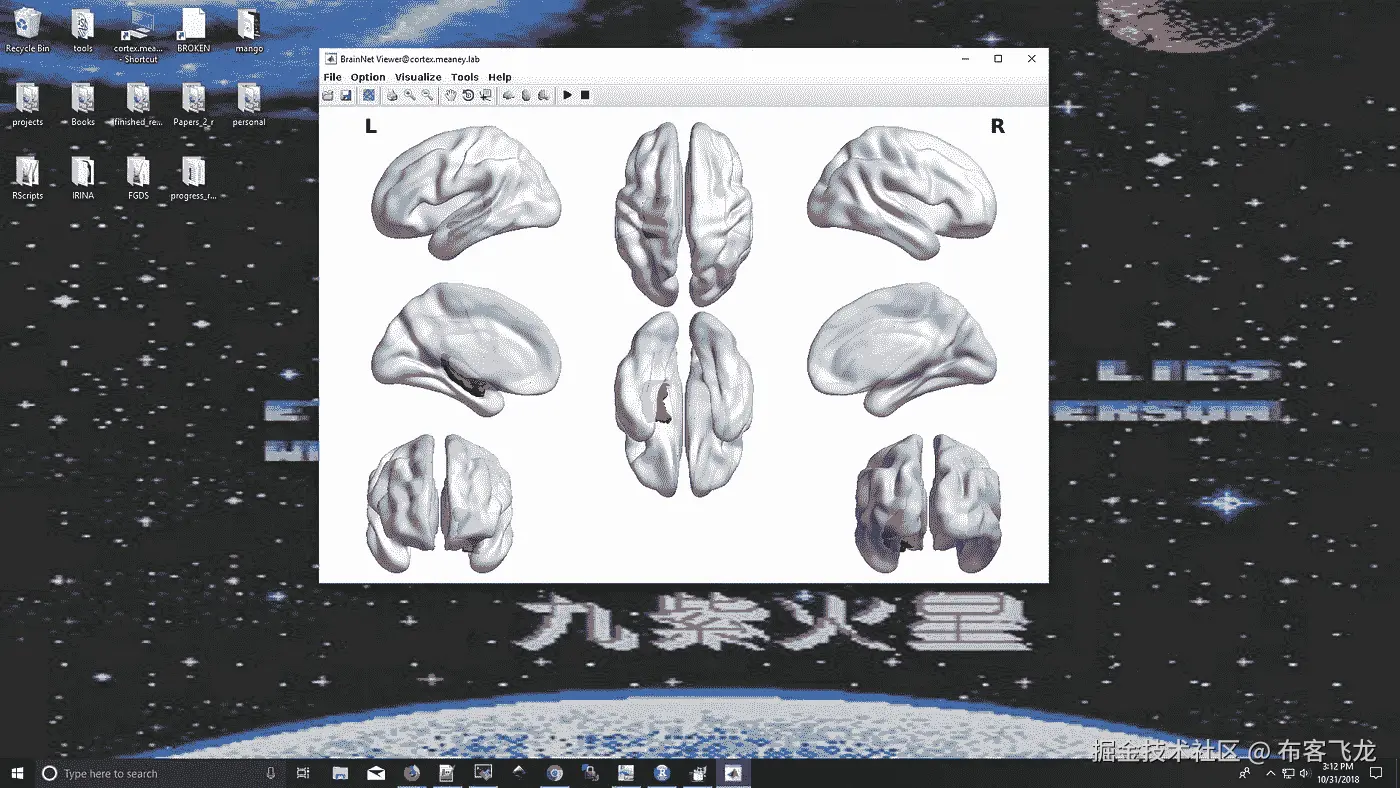This screenshot has width=1400, height=788.
Task: Switch to axial brain view icon
Action: pos(526,95)
